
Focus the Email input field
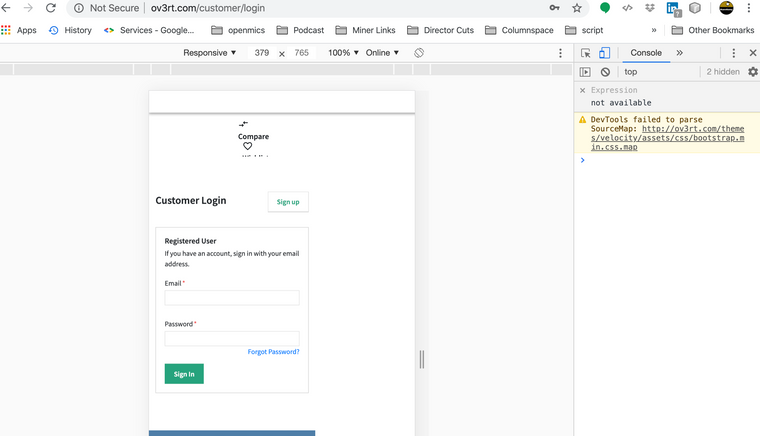[x=232, y=297]
